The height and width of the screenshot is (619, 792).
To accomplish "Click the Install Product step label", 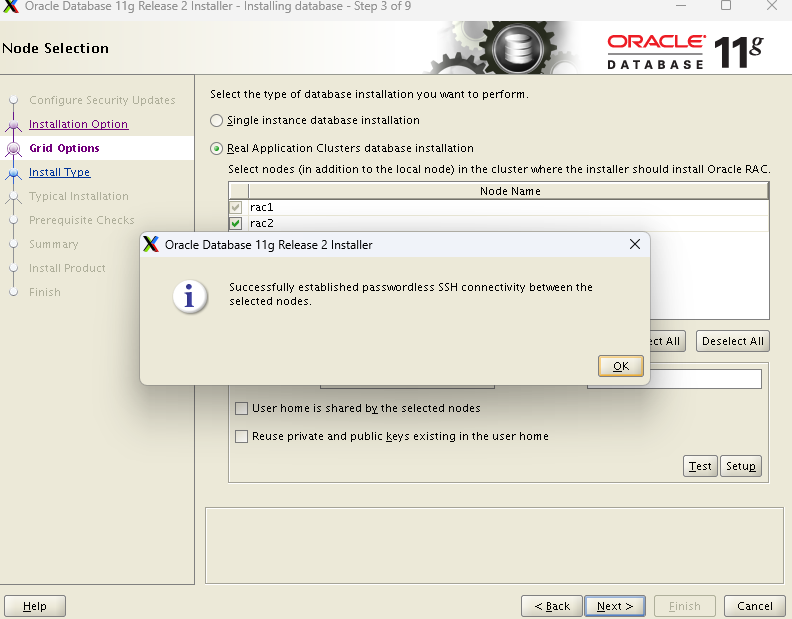I will click(x=67, y=268).
